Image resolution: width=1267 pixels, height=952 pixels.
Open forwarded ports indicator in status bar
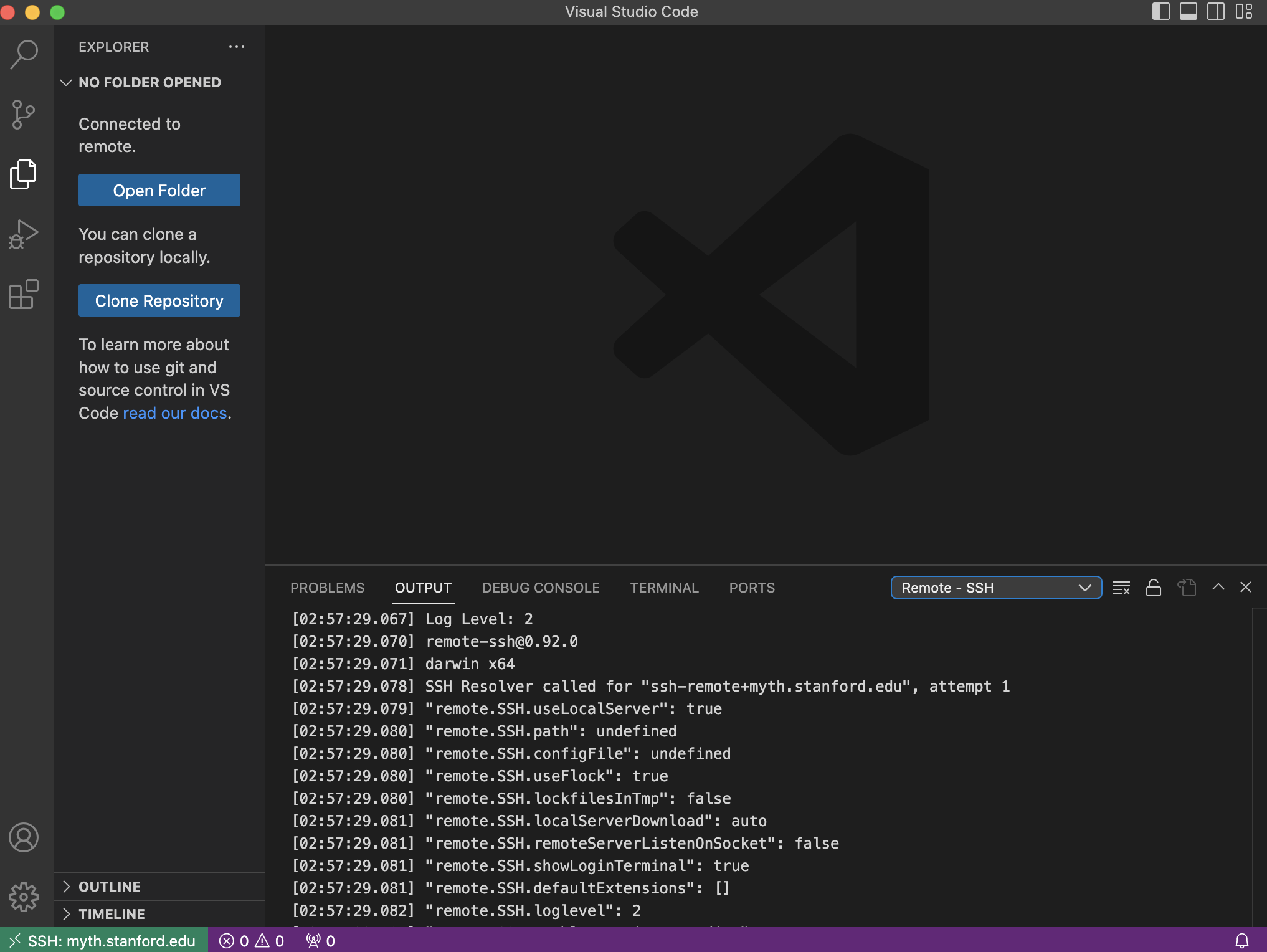pyautogui.click(x=321, y=941)
